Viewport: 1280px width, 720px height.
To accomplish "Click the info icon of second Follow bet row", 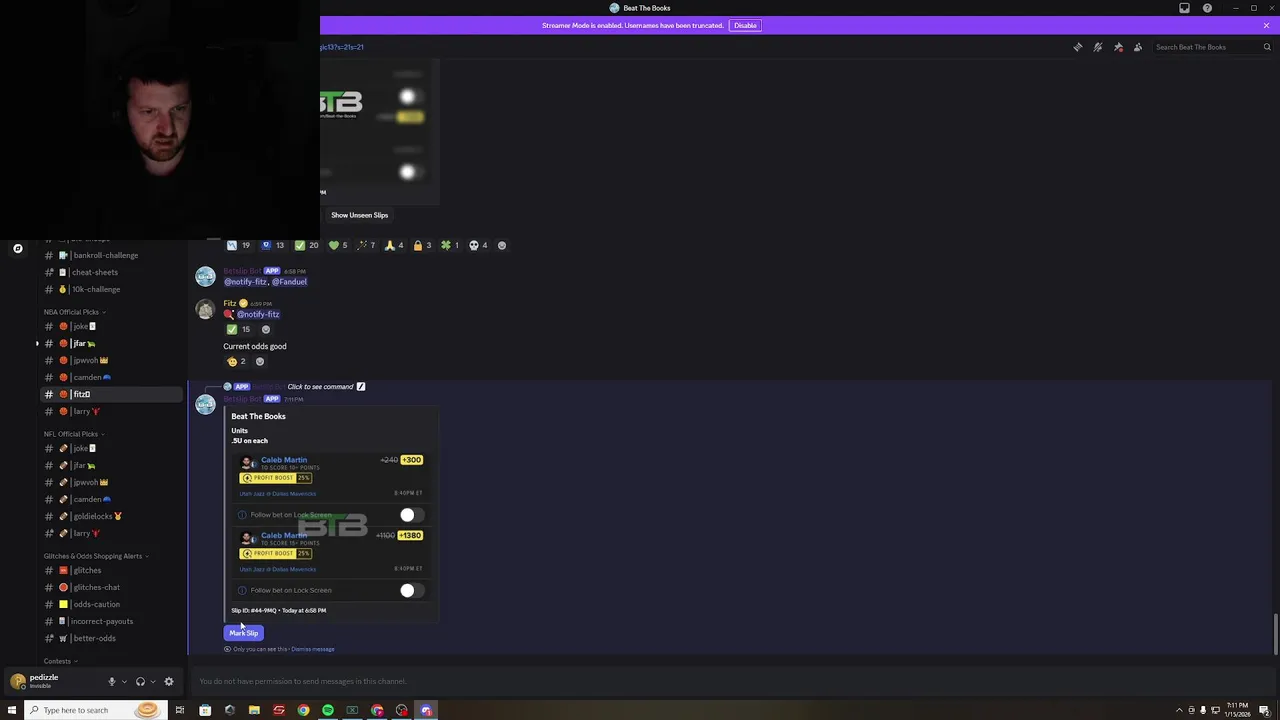I will pos(242,590).
